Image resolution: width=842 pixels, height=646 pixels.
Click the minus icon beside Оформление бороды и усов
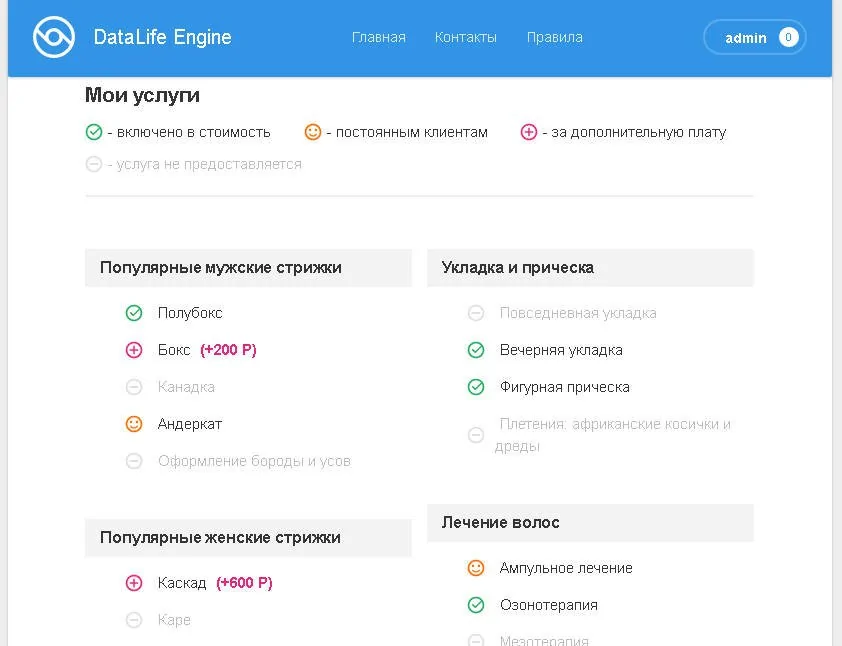tap(134, 461)
